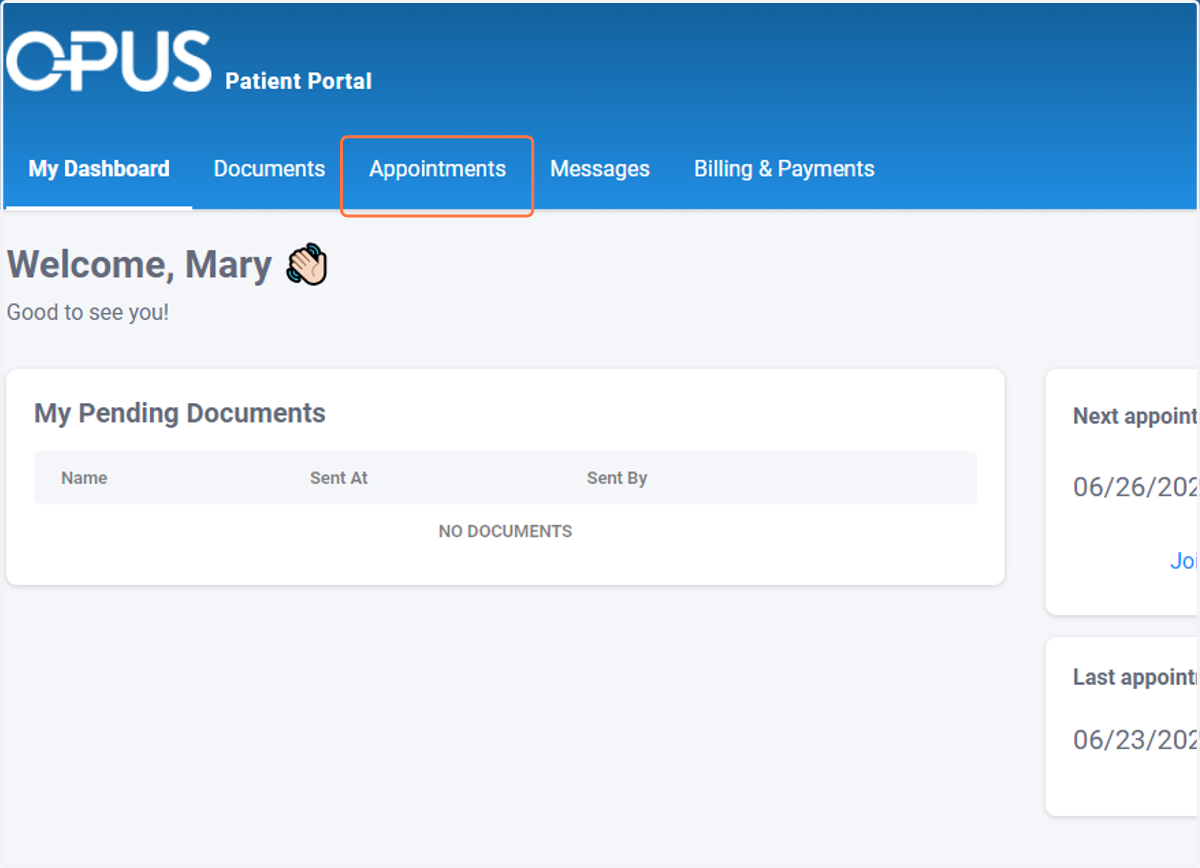The width and height of the screenshot is (1200, 868).
Task: Click the Name column header
Action: click(84, 478)
